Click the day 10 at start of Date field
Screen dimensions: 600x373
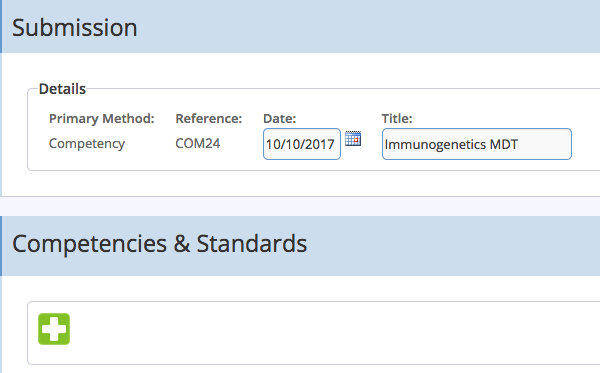273,144
